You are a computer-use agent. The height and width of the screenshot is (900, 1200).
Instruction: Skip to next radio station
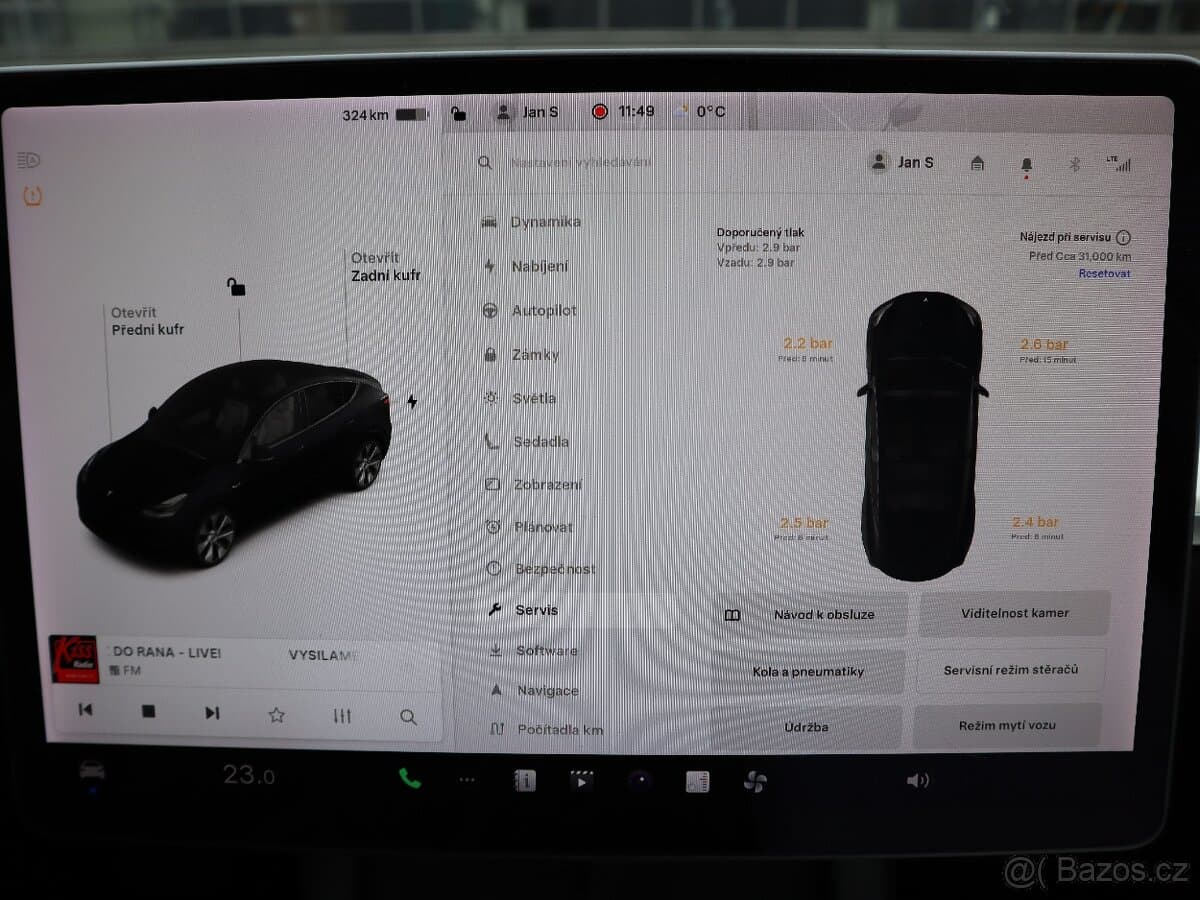(212, 713)
